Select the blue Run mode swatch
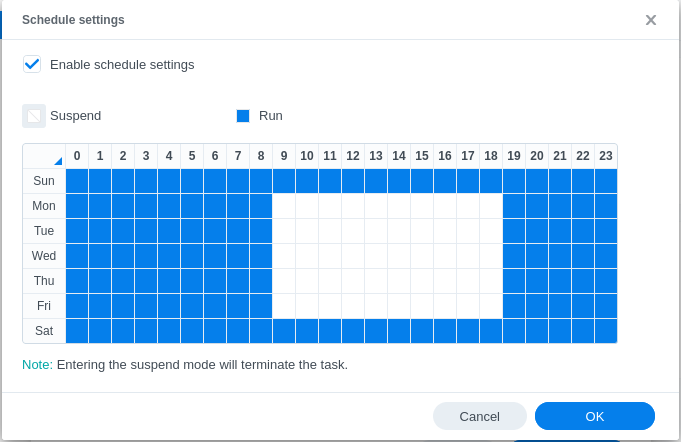 pos(243,116)
